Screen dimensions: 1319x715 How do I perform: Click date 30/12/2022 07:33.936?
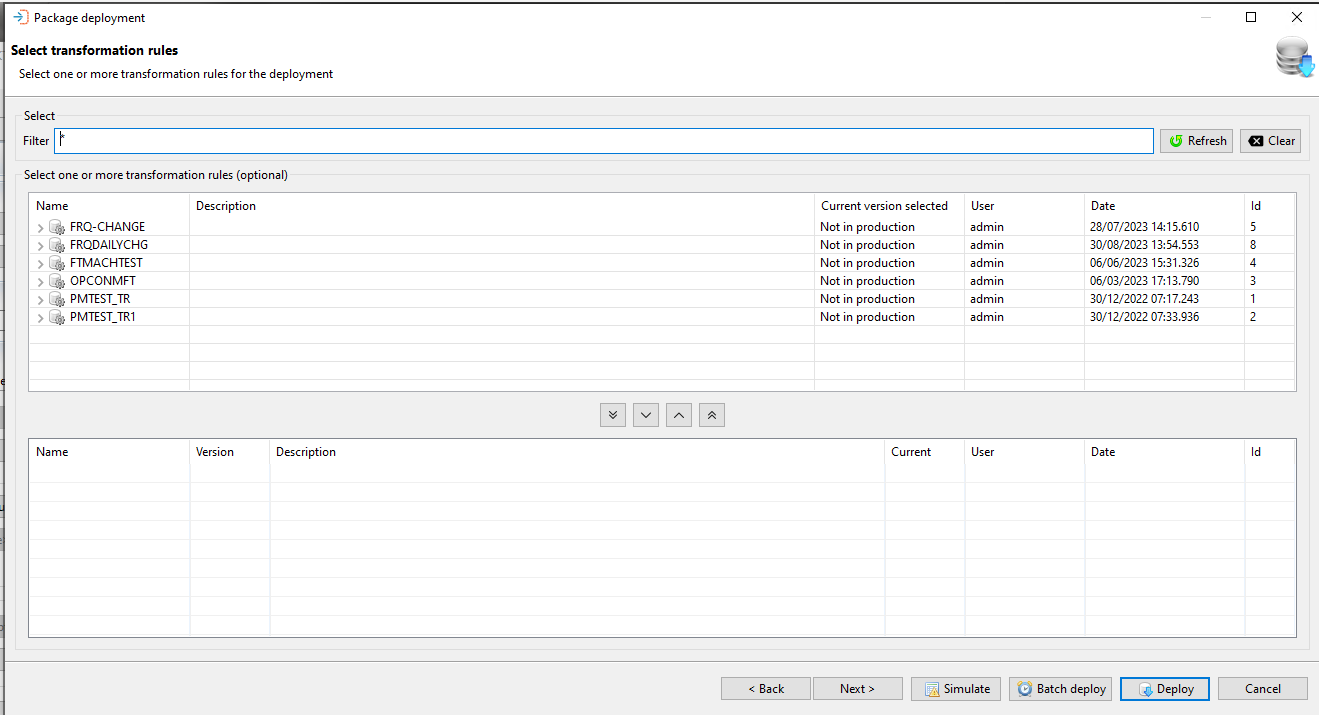1144,317
